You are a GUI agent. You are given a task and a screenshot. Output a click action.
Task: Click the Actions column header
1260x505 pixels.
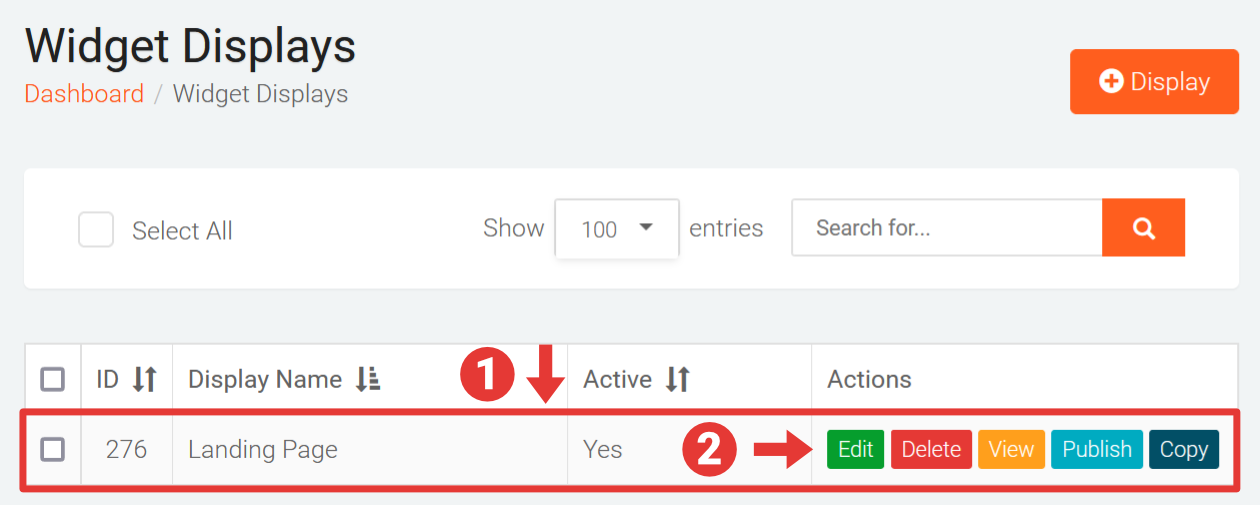click(x=869, y=379)
